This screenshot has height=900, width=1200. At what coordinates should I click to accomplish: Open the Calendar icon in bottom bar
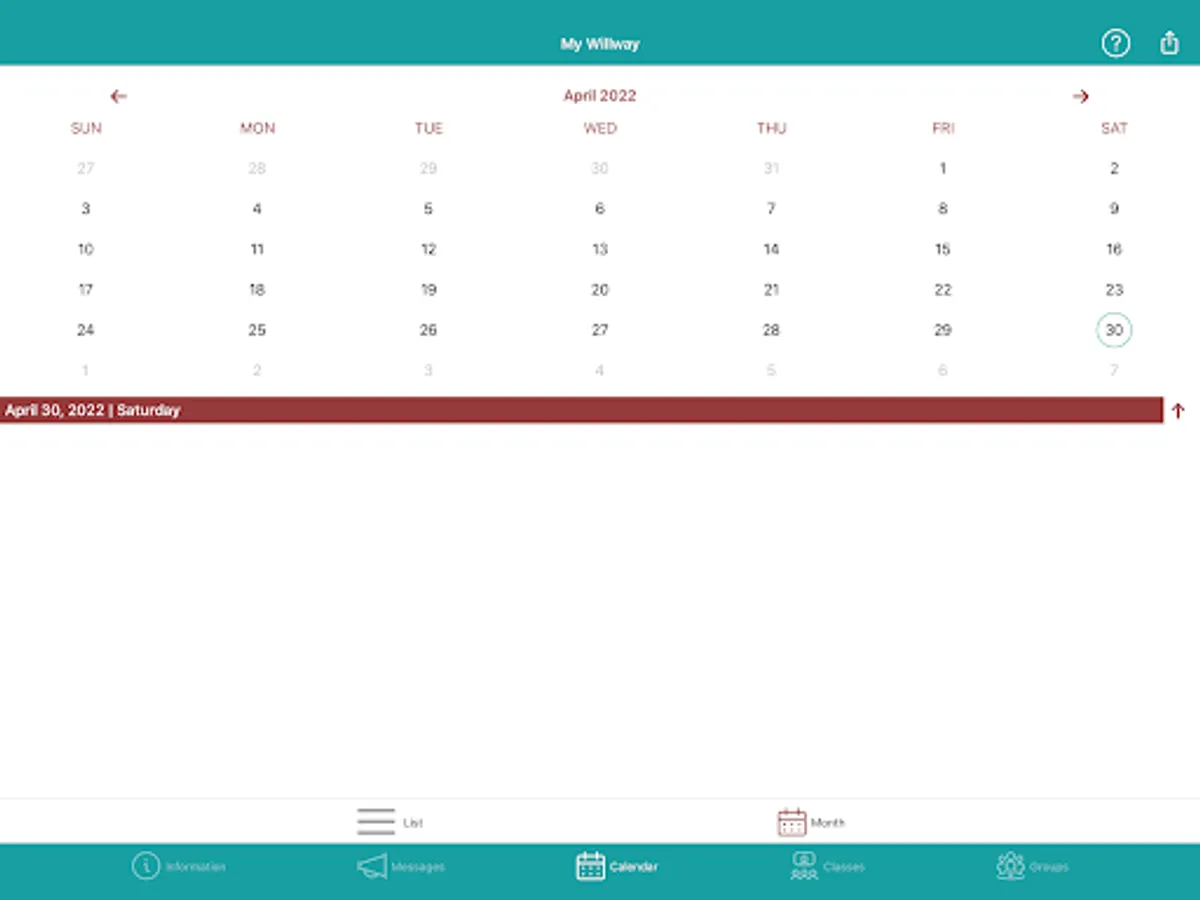point(590,867)
